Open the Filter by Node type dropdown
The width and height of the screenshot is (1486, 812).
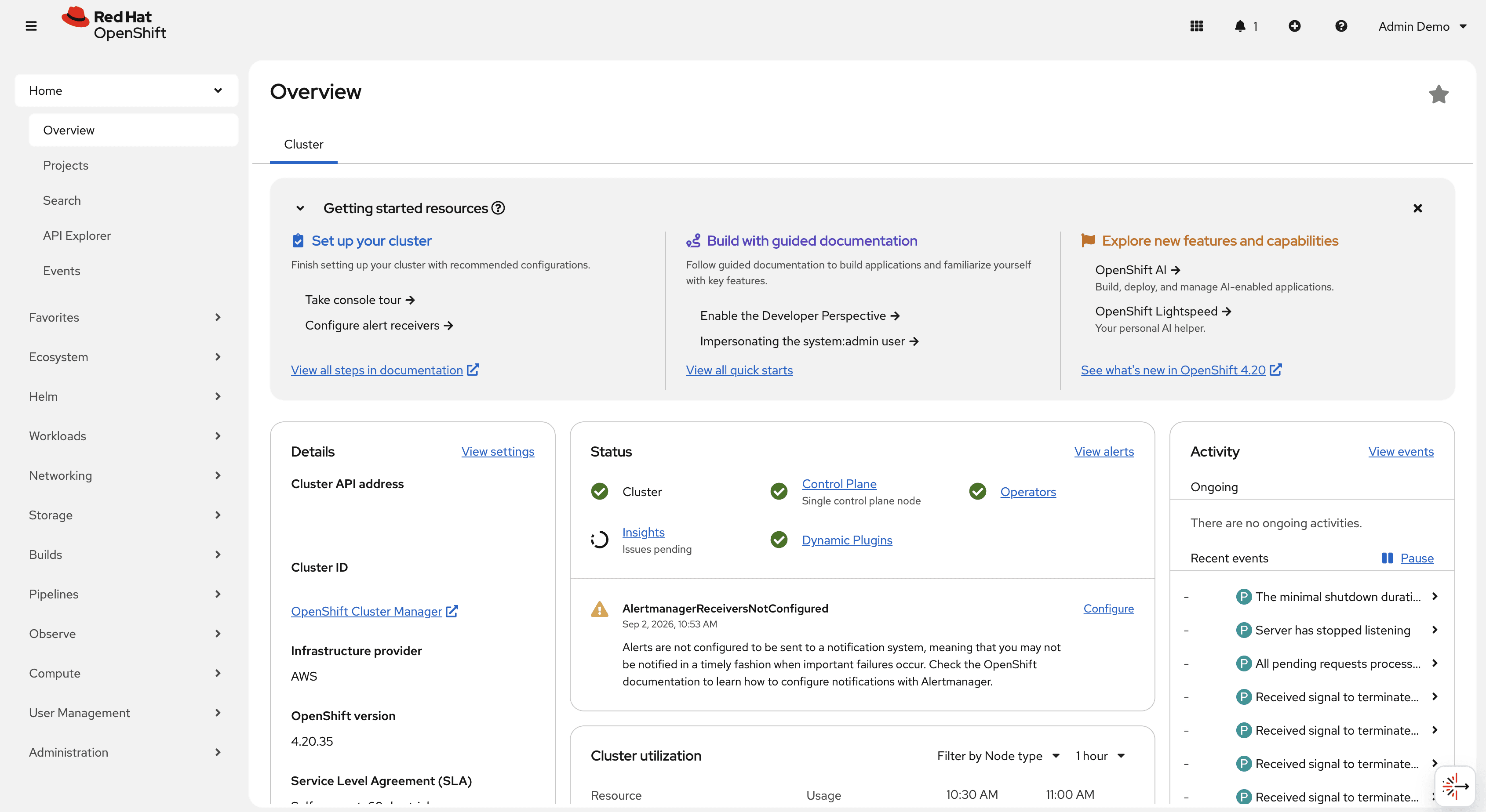pos(998,755)
